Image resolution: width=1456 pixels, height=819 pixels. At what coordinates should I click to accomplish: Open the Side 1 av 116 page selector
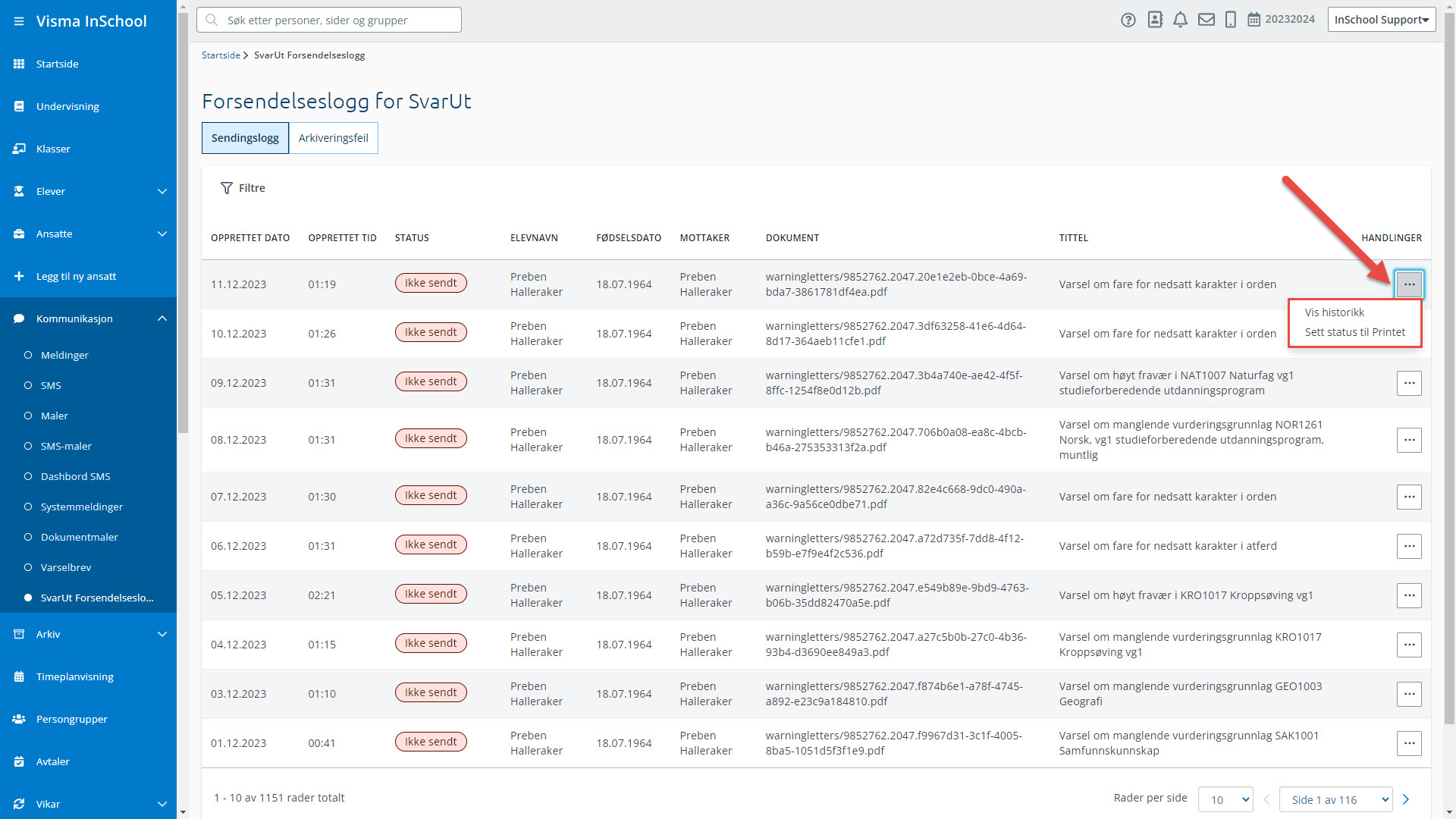(1335, 799)
